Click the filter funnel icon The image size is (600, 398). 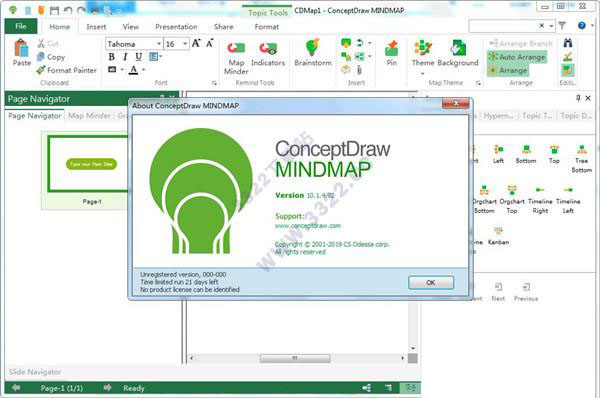coord(562,26)
